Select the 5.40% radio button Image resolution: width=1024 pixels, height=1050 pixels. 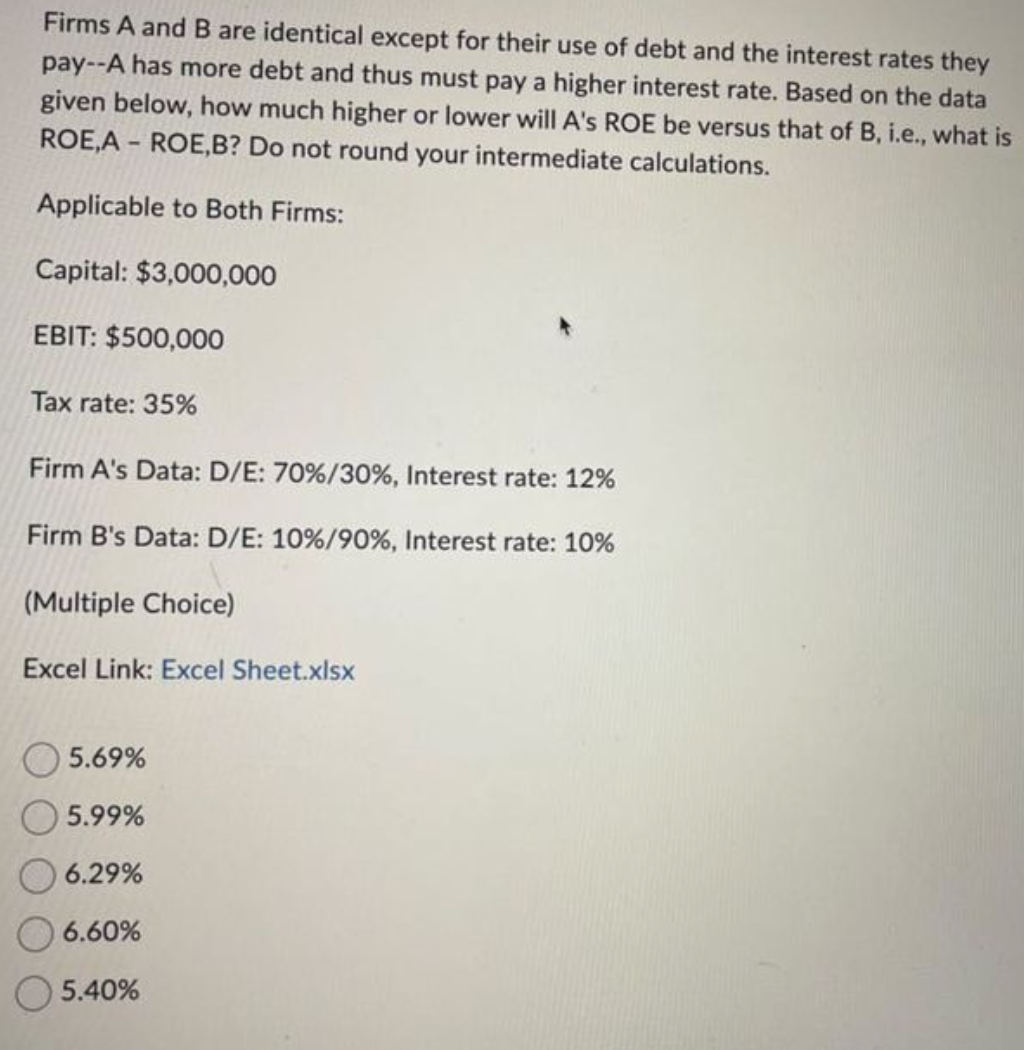[41, 989]
